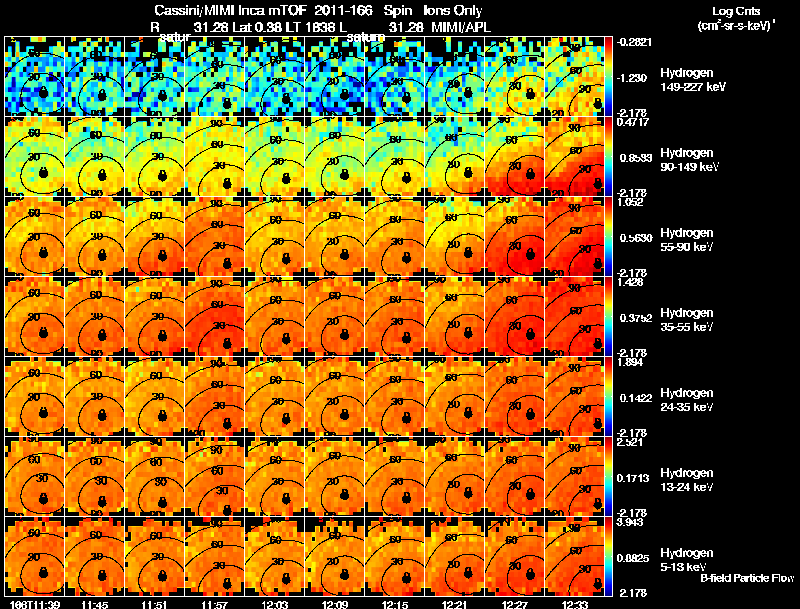This screenshot has height=609, width=800.
Task: Click the colorbar value "0.1422"
Action: click(636, 398)
